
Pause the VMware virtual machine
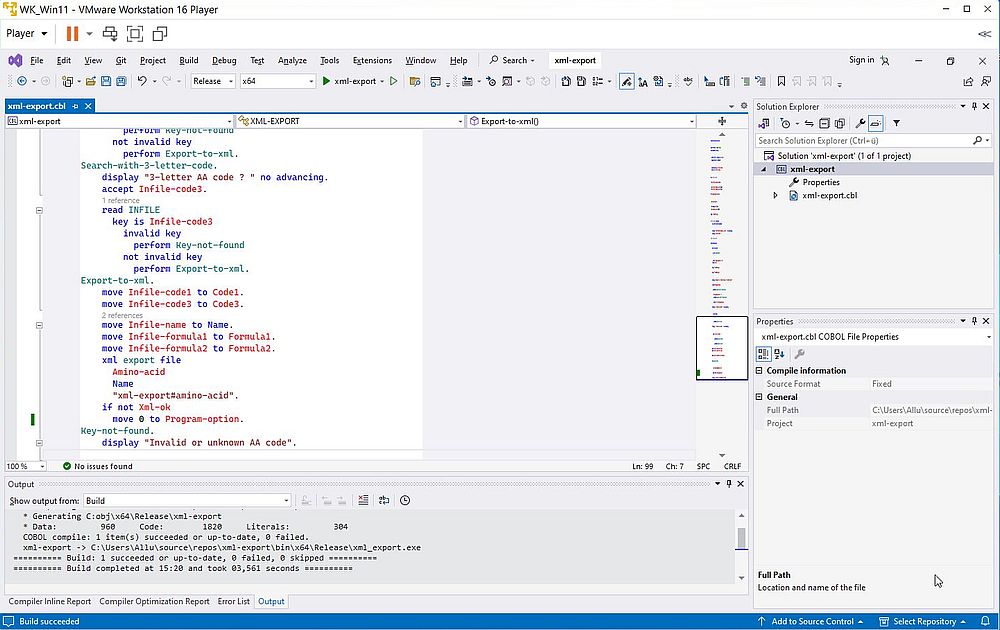72,33
